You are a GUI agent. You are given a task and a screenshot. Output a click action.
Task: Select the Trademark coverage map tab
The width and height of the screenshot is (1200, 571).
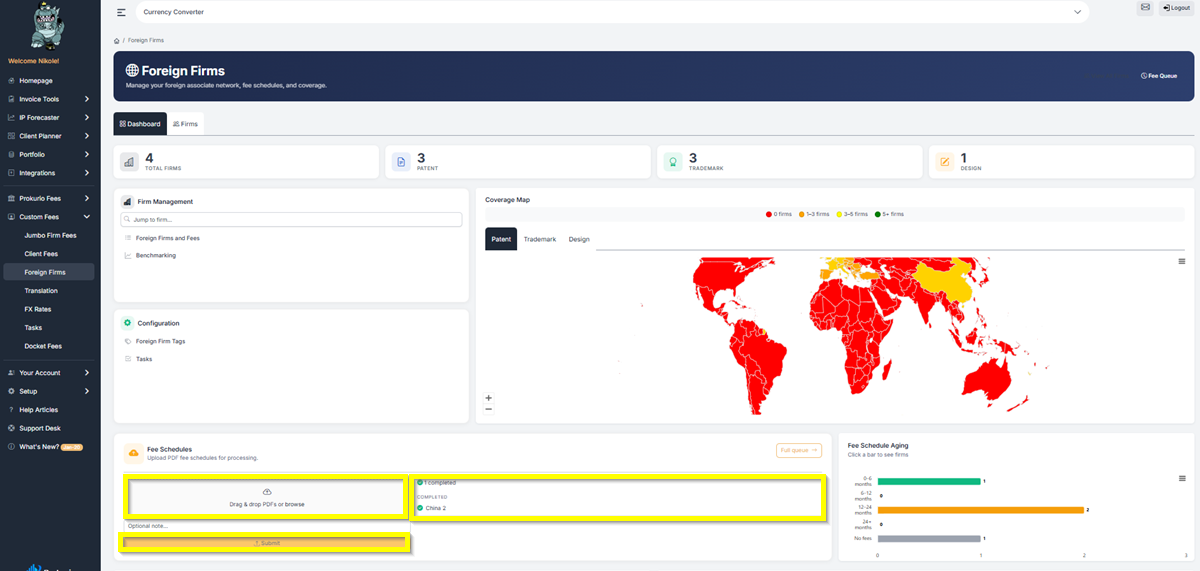(539, 239)
